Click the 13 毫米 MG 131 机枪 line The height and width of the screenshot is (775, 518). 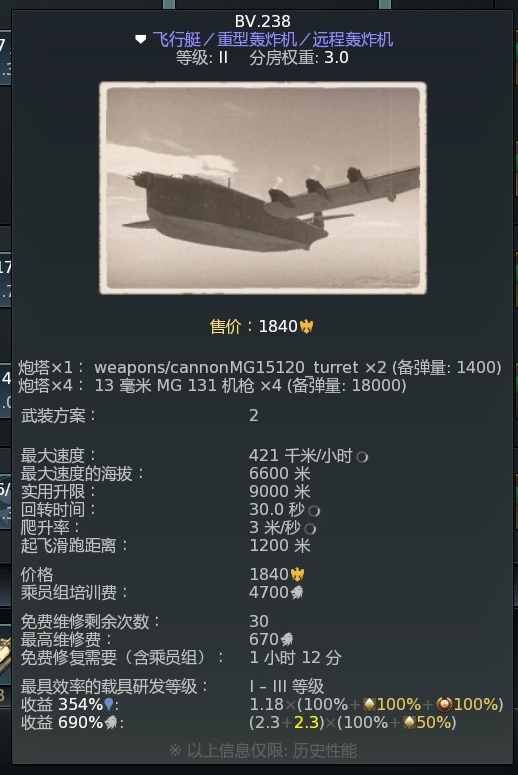coord(212,386)
